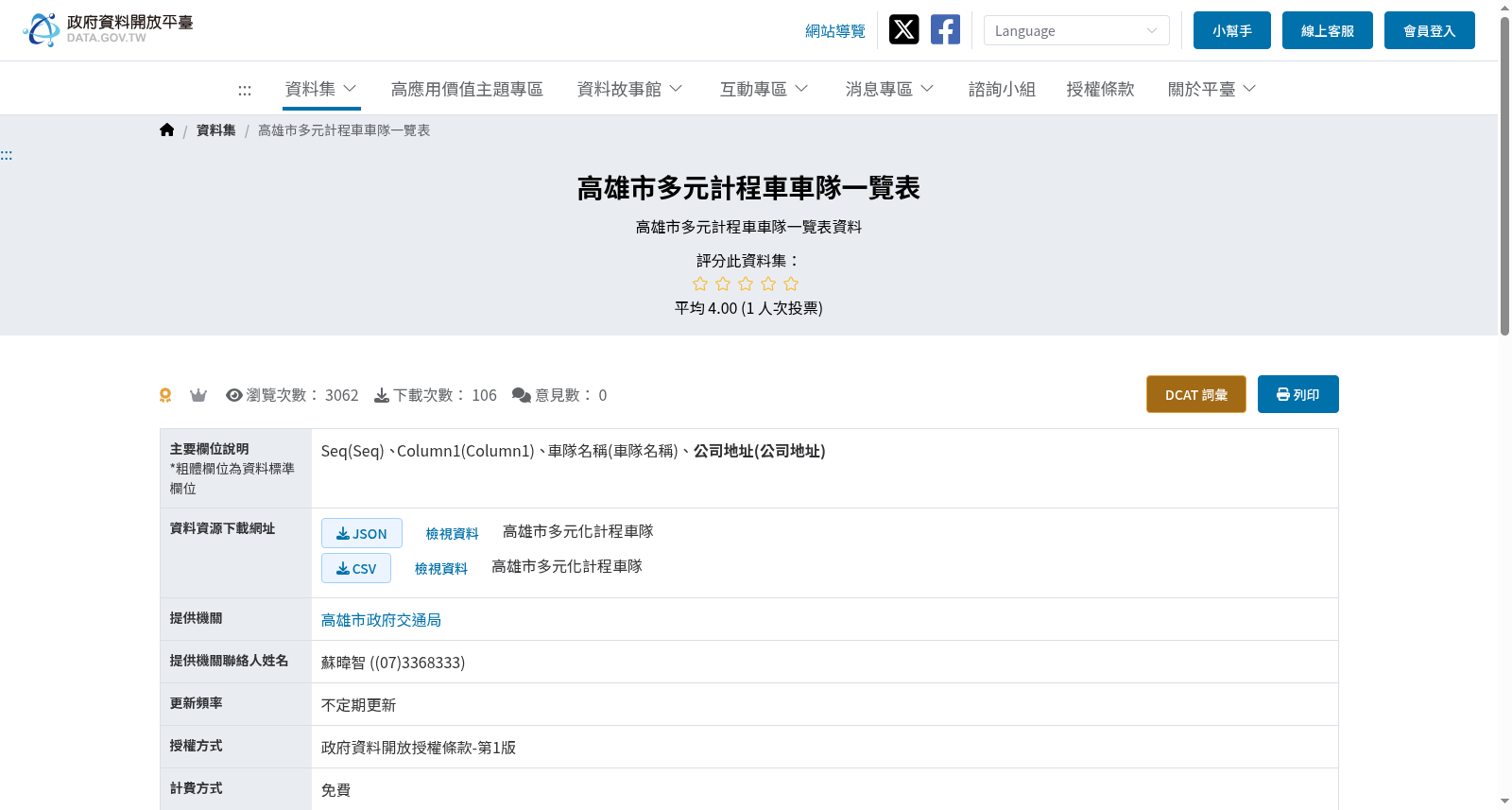Open 授權條款 menu item
The width and height of the screenshot is (1512, 810).
click(1100, 89)
